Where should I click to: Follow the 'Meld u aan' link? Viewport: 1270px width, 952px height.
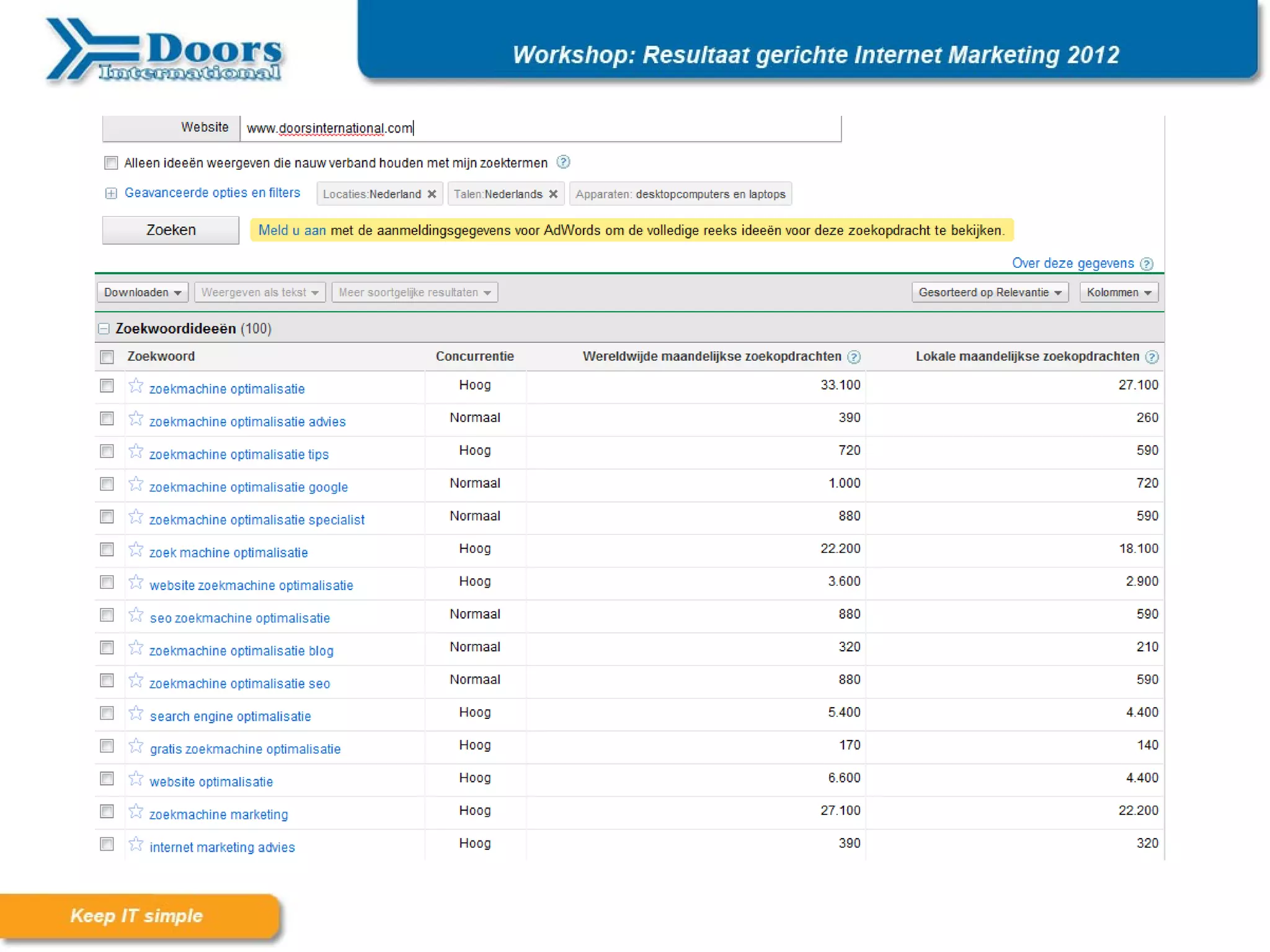pos(291,231)
